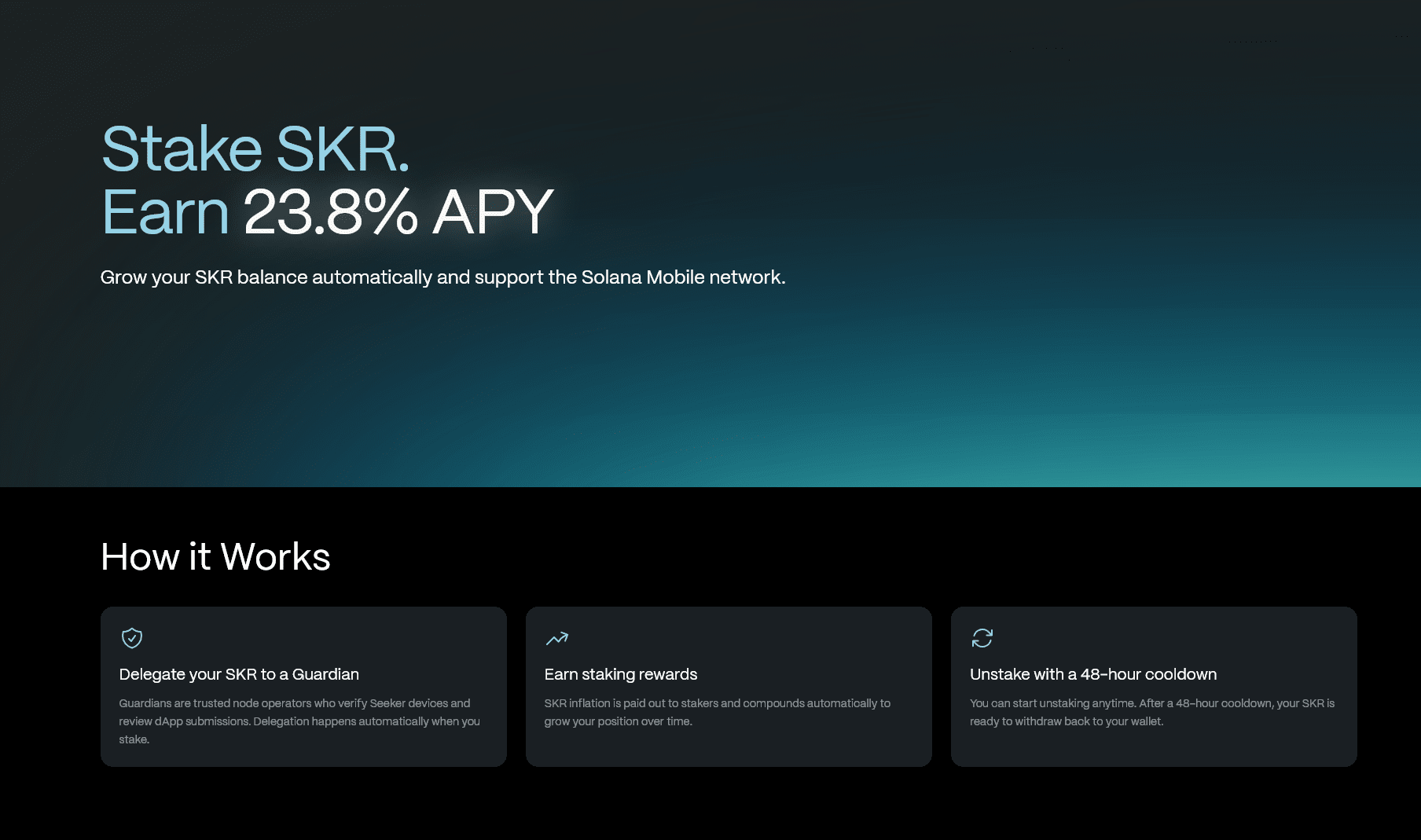Click the Stake SKR hero headline
Image resolution: width=1421 pixels, height=840 pixels.
point(255,149)
